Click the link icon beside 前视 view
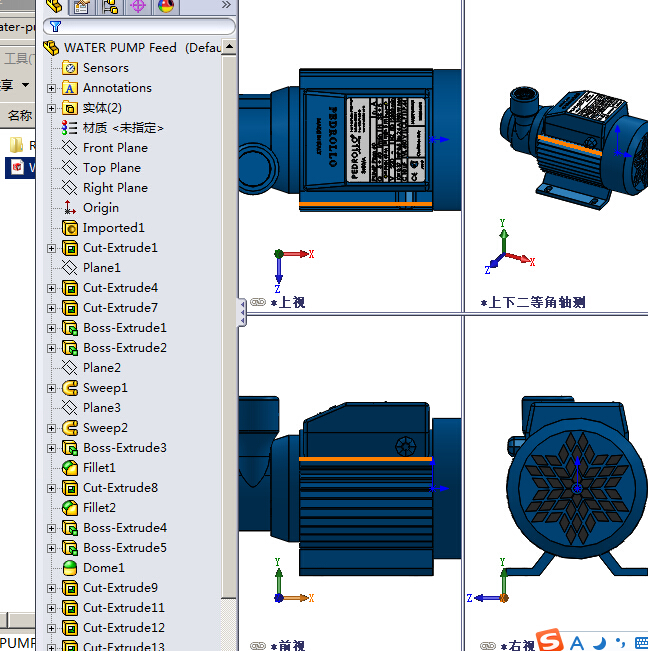 (x=258, y=646)
